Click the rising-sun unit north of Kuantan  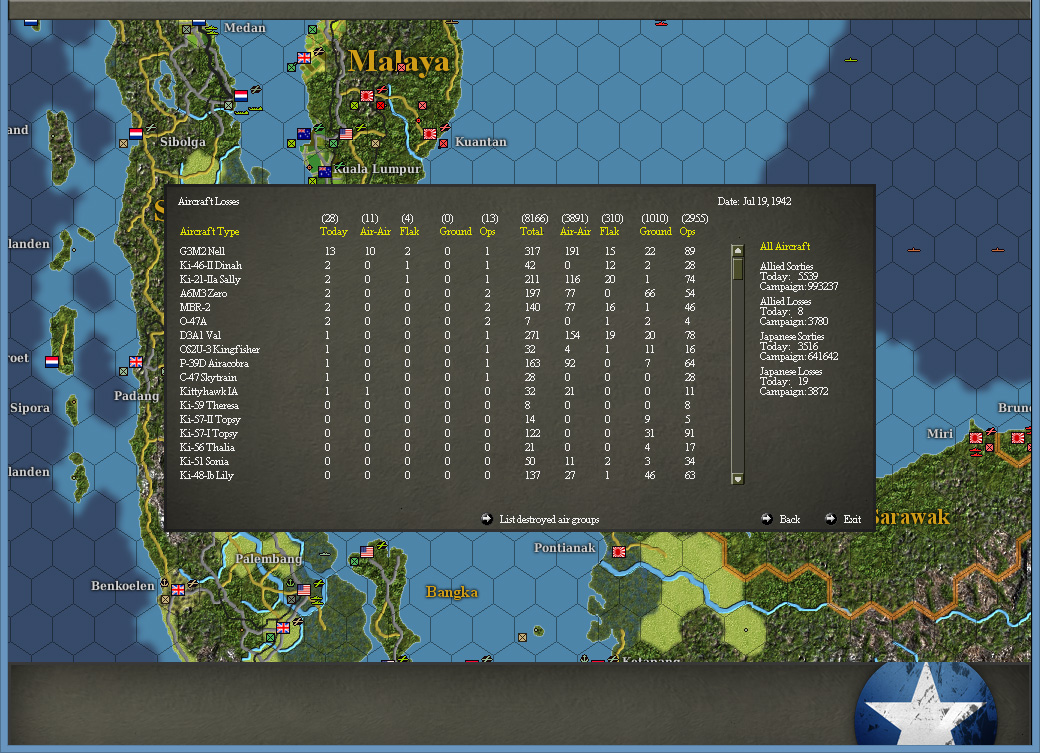pyautogui.click(x=367, y=95)
